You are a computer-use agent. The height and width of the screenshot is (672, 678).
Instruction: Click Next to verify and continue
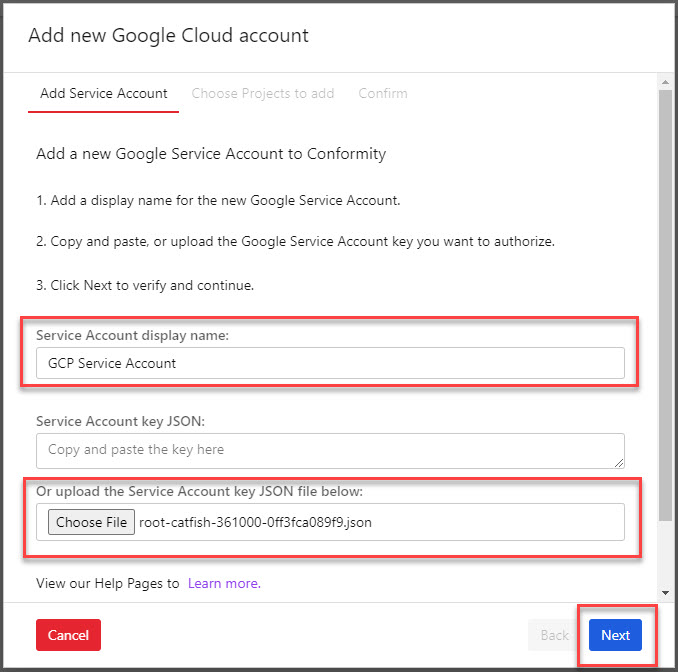[x=615, y=635]
